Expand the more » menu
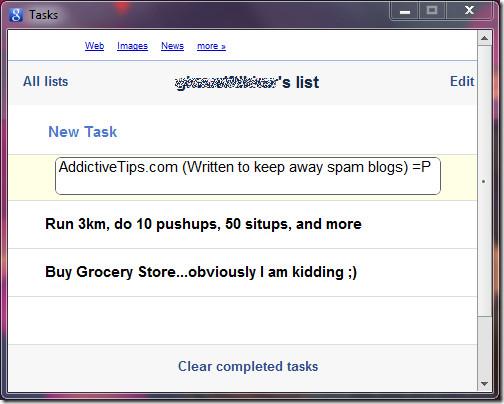504x404 pixels. tap(211, 46)
